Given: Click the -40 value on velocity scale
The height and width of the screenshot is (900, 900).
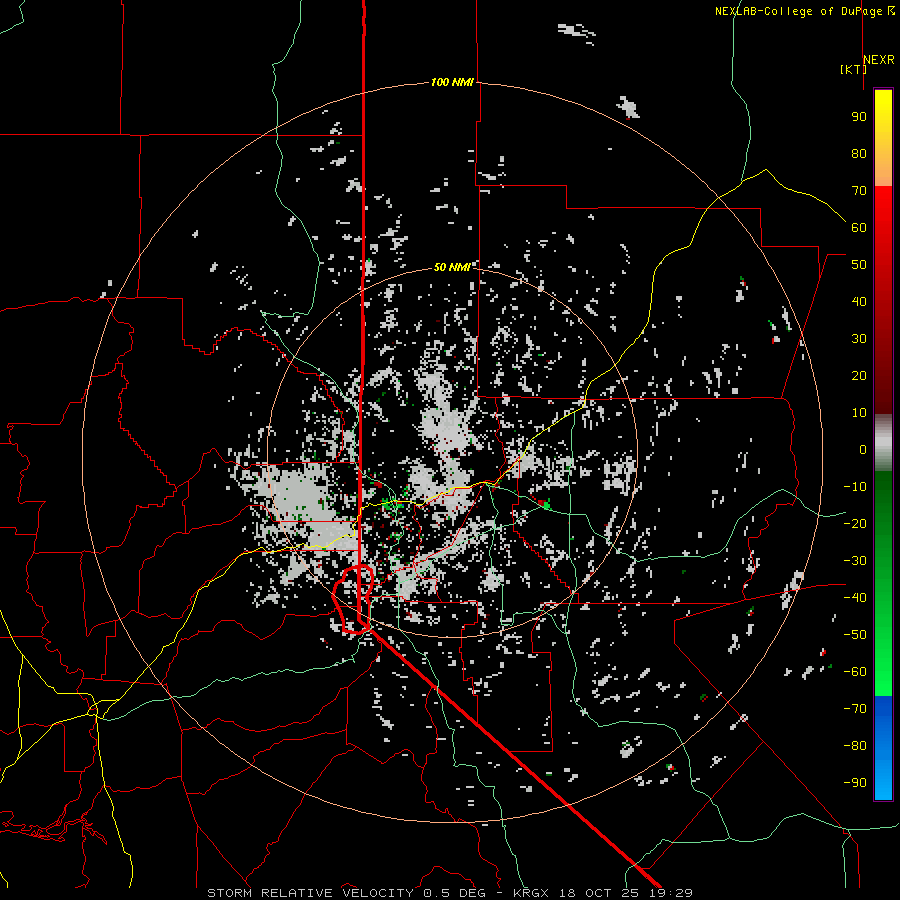Looking at the screenshot, I should coord(855,598).
